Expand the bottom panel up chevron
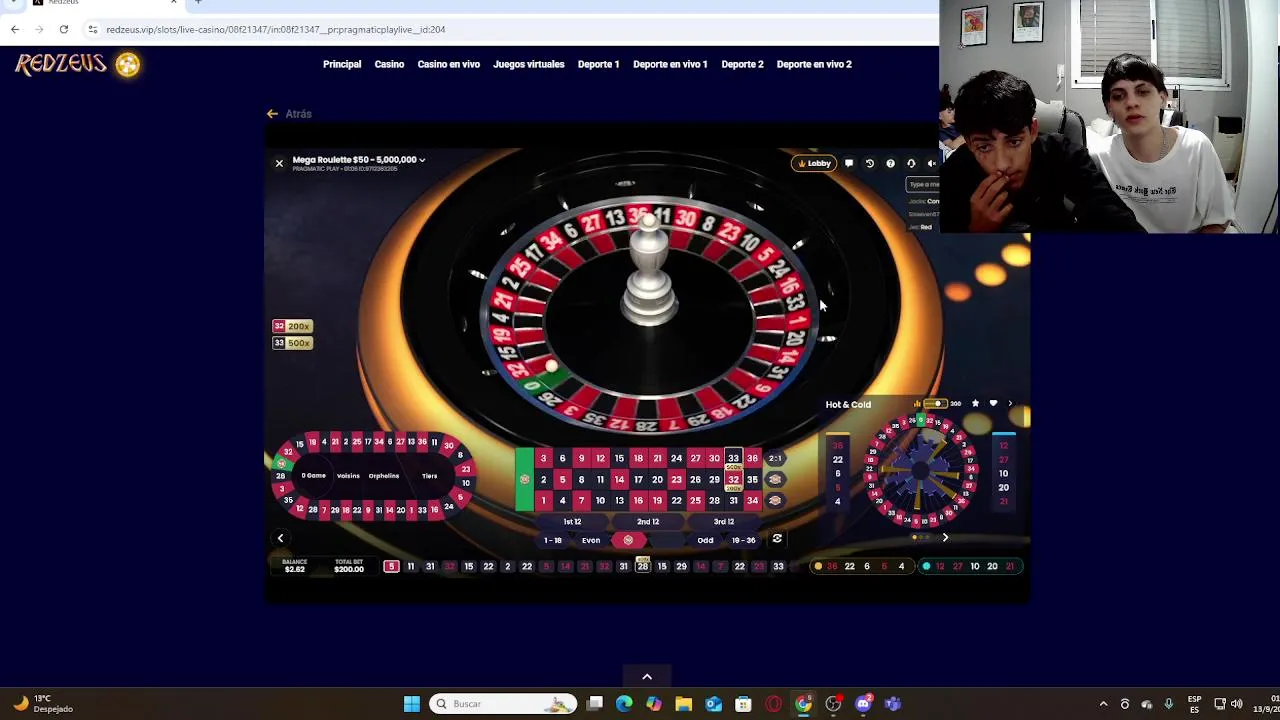 point(647,677)
